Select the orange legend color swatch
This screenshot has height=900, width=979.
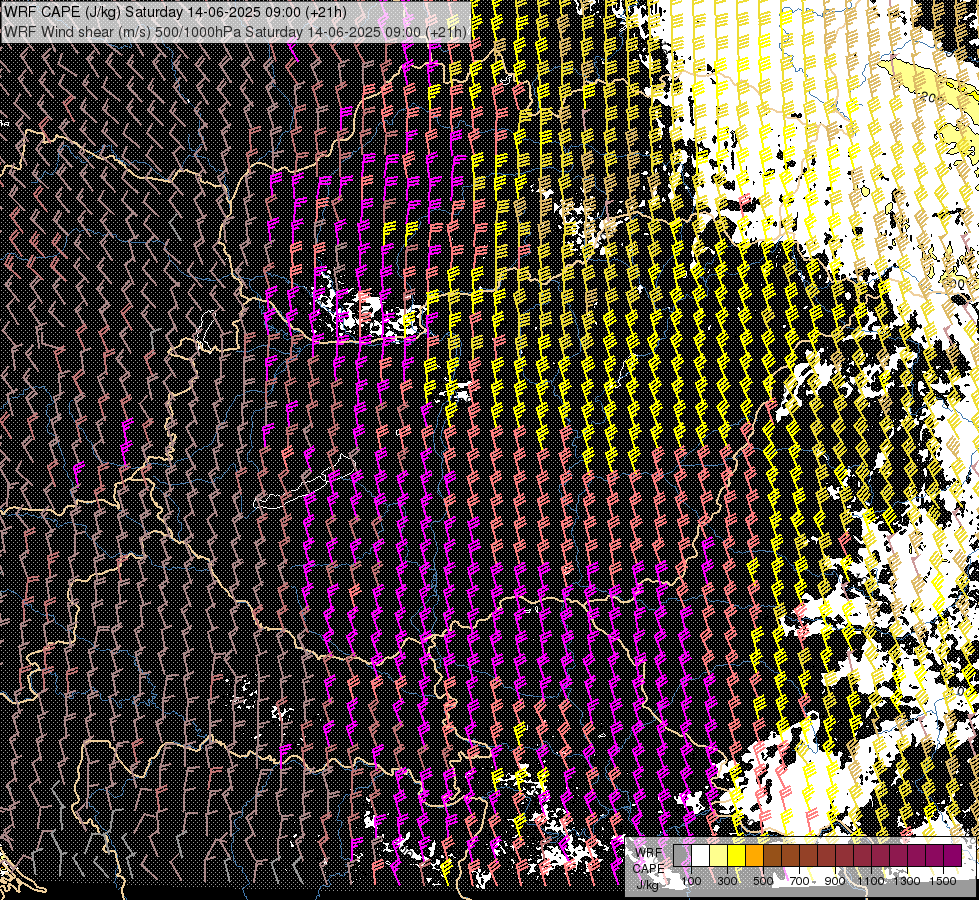pos(755,855)
